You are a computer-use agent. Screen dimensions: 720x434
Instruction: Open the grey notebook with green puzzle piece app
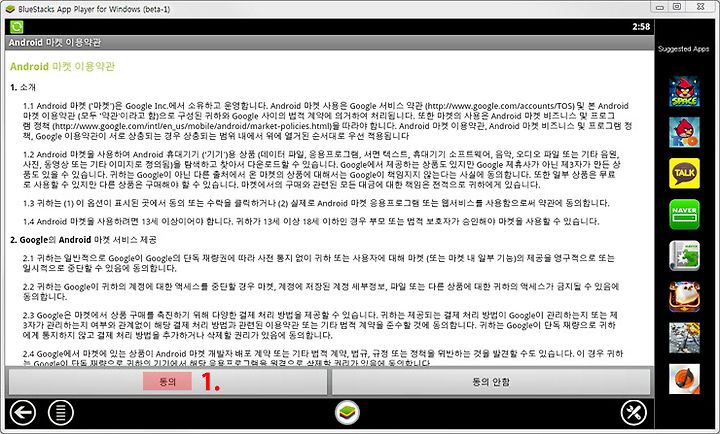click(684, 256)
